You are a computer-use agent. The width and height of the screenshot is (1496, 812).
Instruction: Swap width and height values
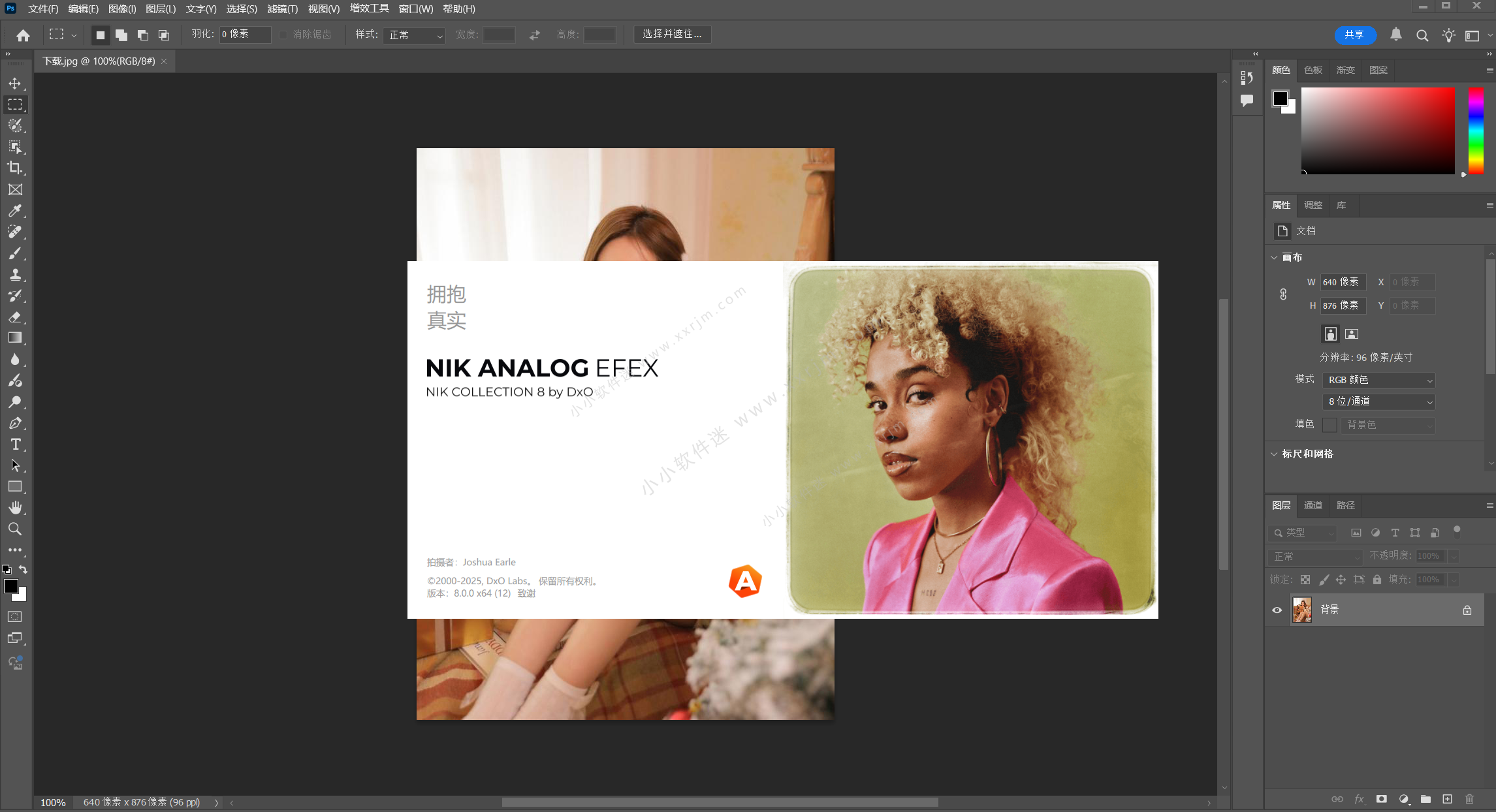click(x=535, y=35)
